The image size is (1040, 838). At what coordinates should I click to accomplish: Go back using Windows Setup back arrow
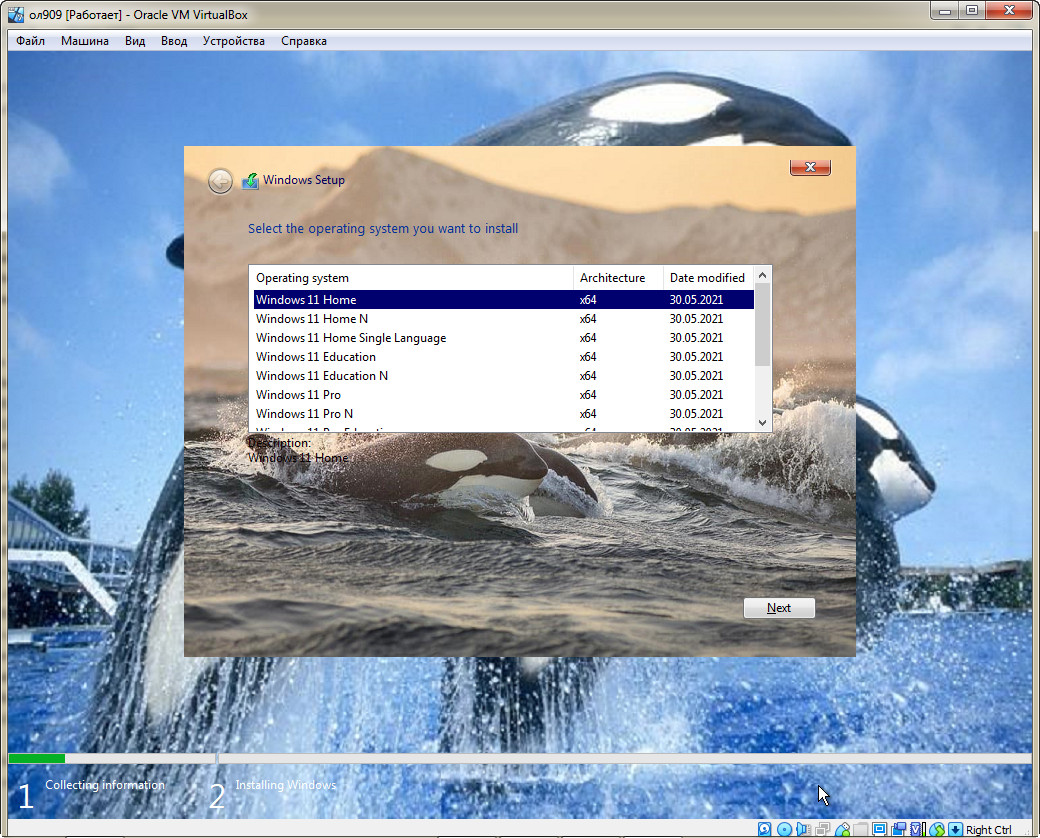click(220, 181)
